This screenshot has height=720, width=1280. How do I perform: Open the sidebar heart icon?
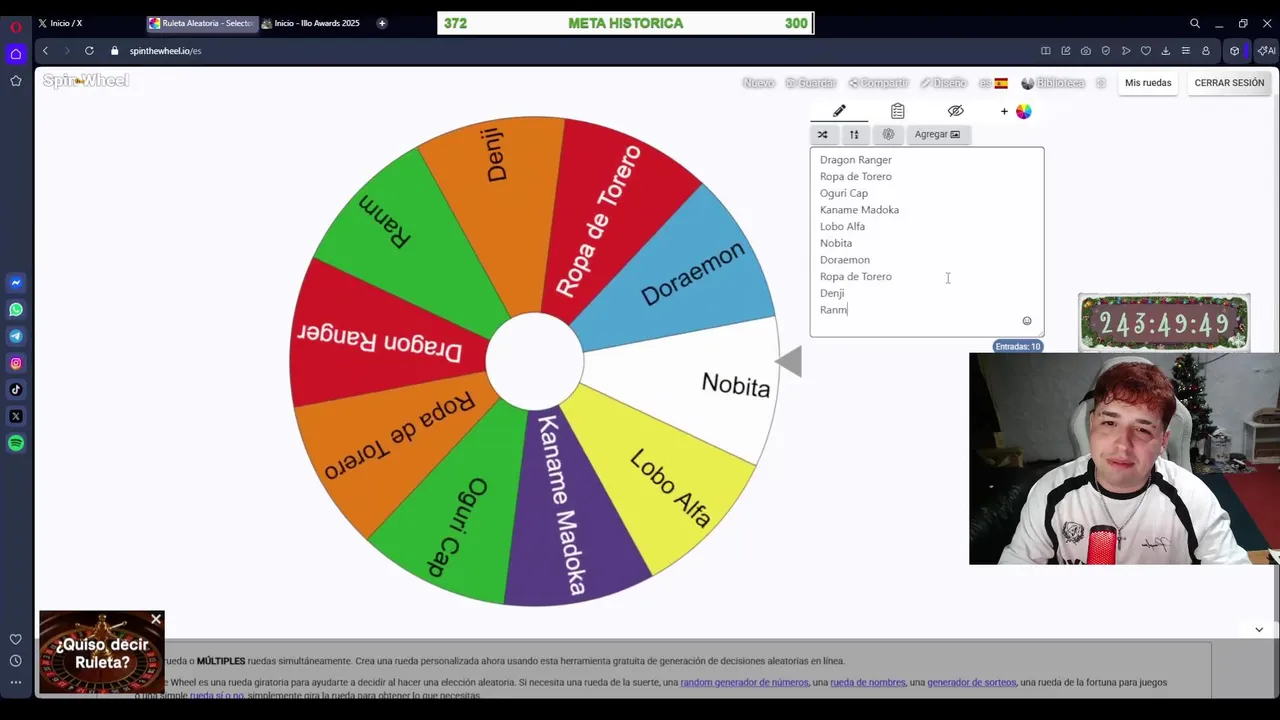pos(16,640)
